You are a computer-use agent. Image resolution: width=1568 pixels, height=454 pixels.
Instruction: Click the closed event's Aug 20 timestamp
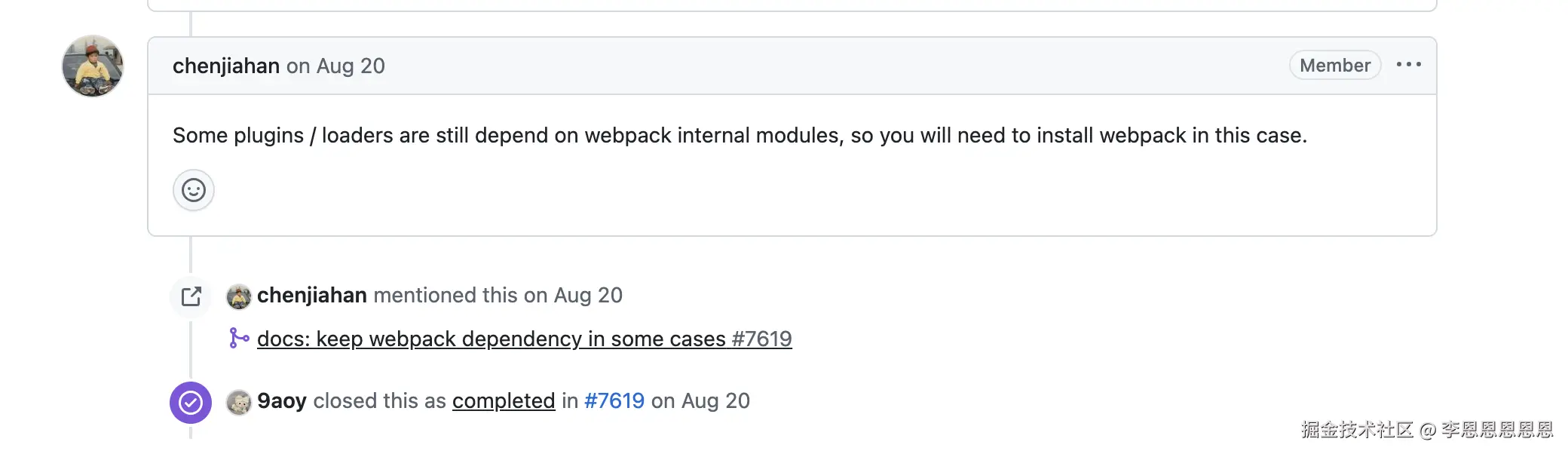coord(715,401)
